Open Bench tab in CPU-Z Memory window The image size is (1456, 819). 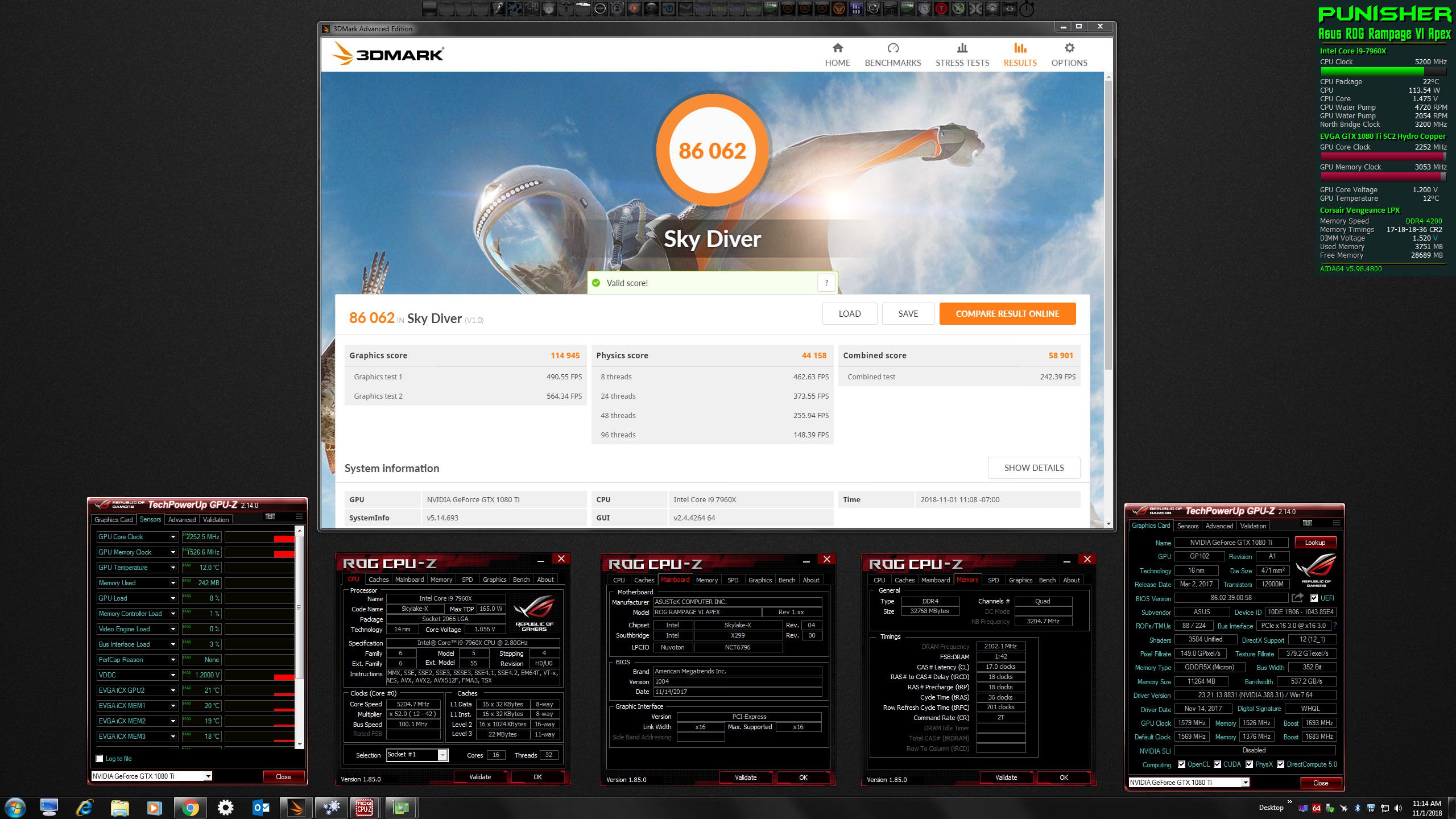[1047, 580]
